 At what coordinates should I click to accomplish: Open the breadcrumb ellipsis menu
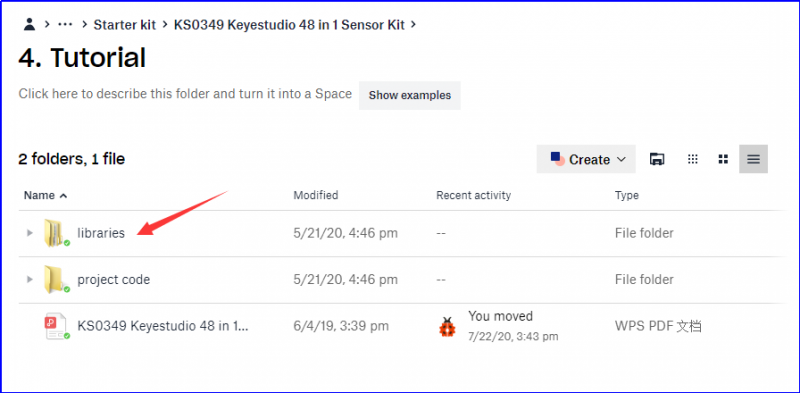click(65, 24)
